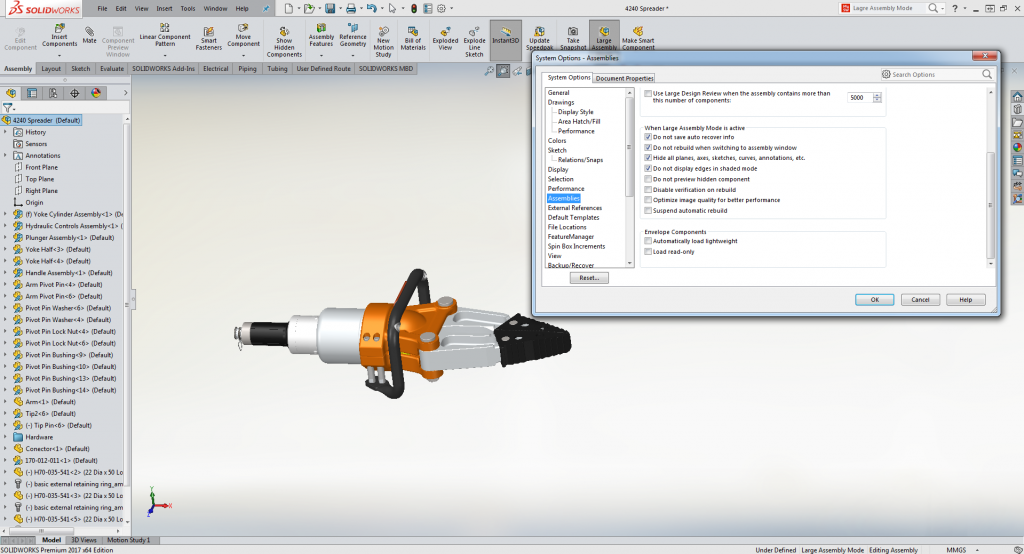The width and height of the screenshot is (1024, 554).
Task: Check Load read-only option
Action: (x=648, y=252)
